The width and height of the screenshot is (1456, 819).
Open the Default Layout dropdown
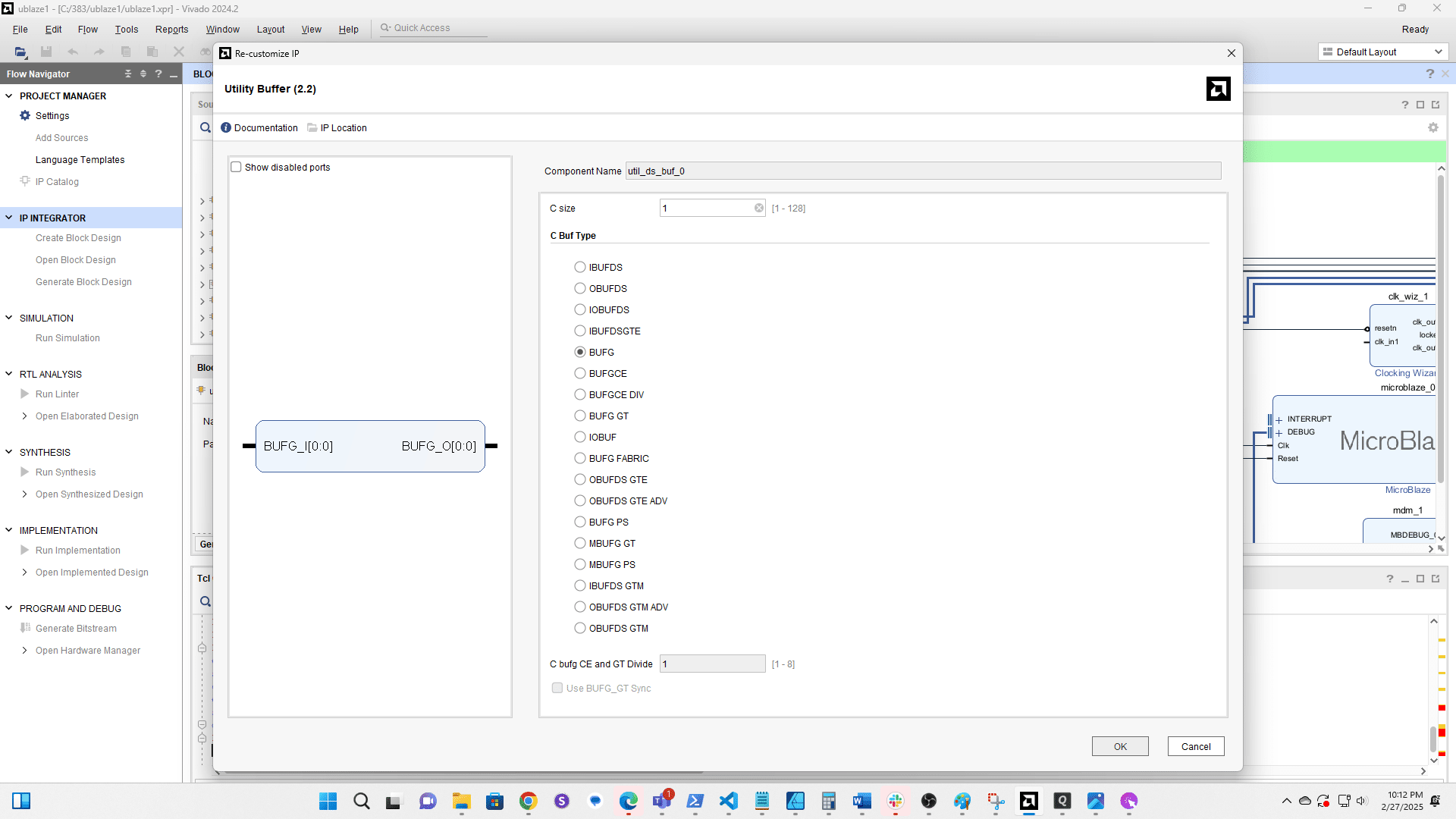pos(1383,52)
